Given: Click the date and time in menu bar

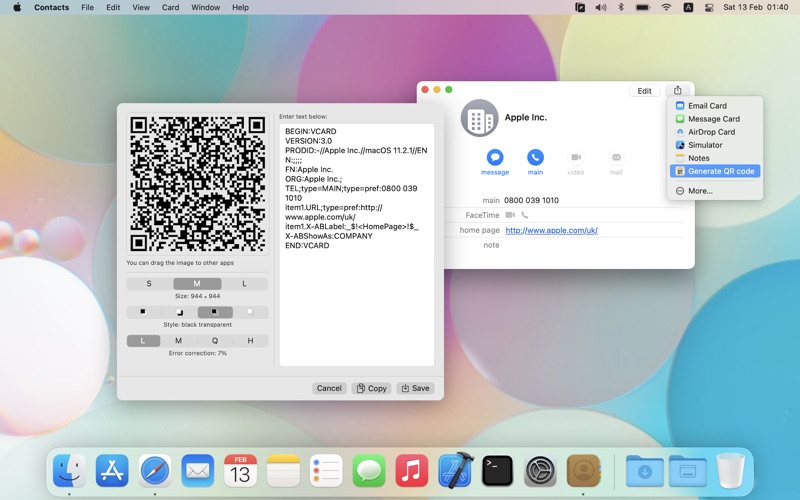Looking at the screenshot, I should pos(756,7).
